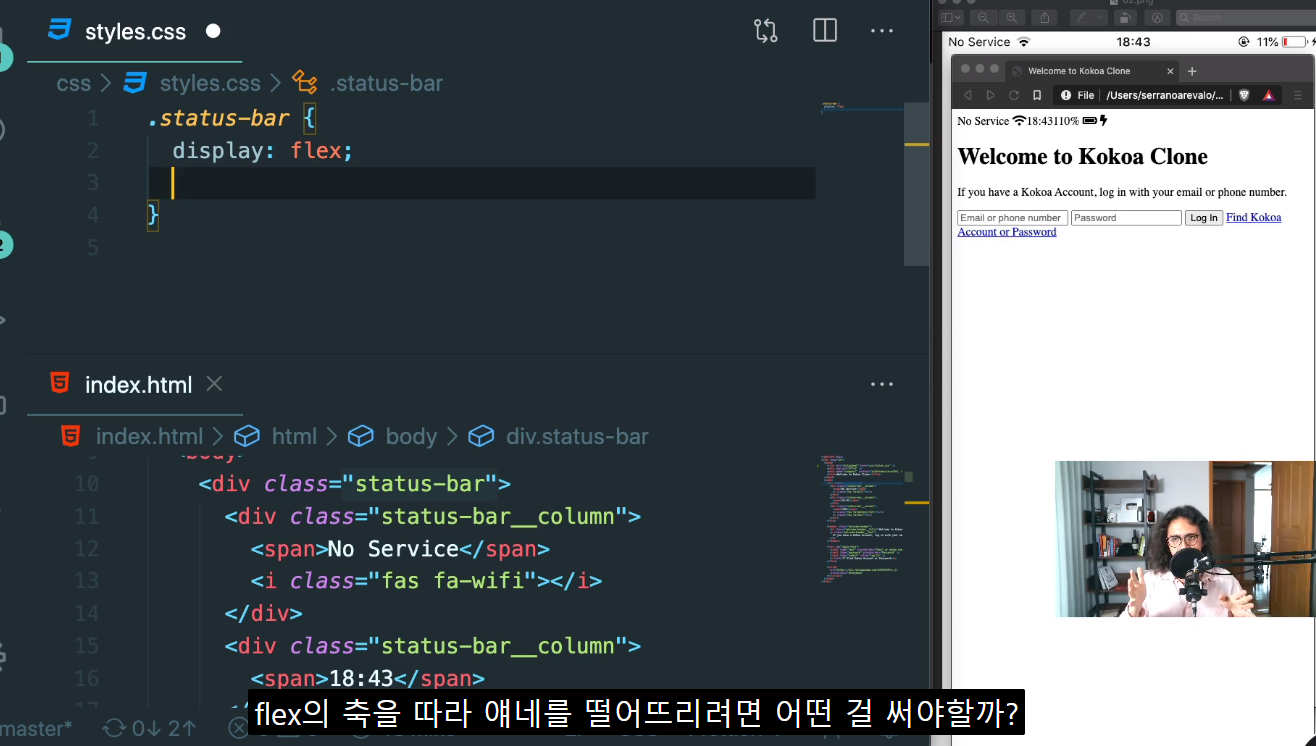
Task: Click Preview rotate button
Action: pyautogui.click(x=1126, y=17)
